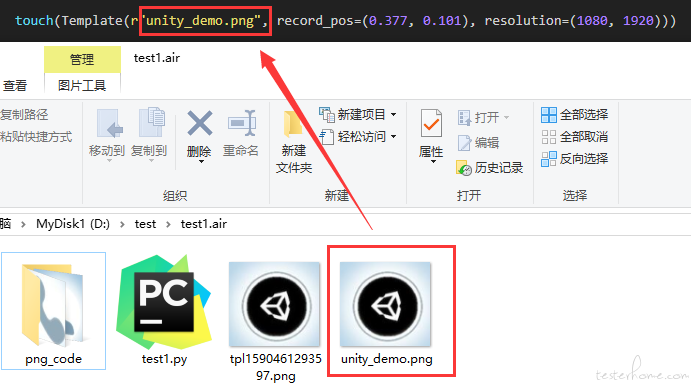Expand the dropdown arrow below 移动到
Screen dimensions: 691x390
pyautogui.click(x=109, y=161)
